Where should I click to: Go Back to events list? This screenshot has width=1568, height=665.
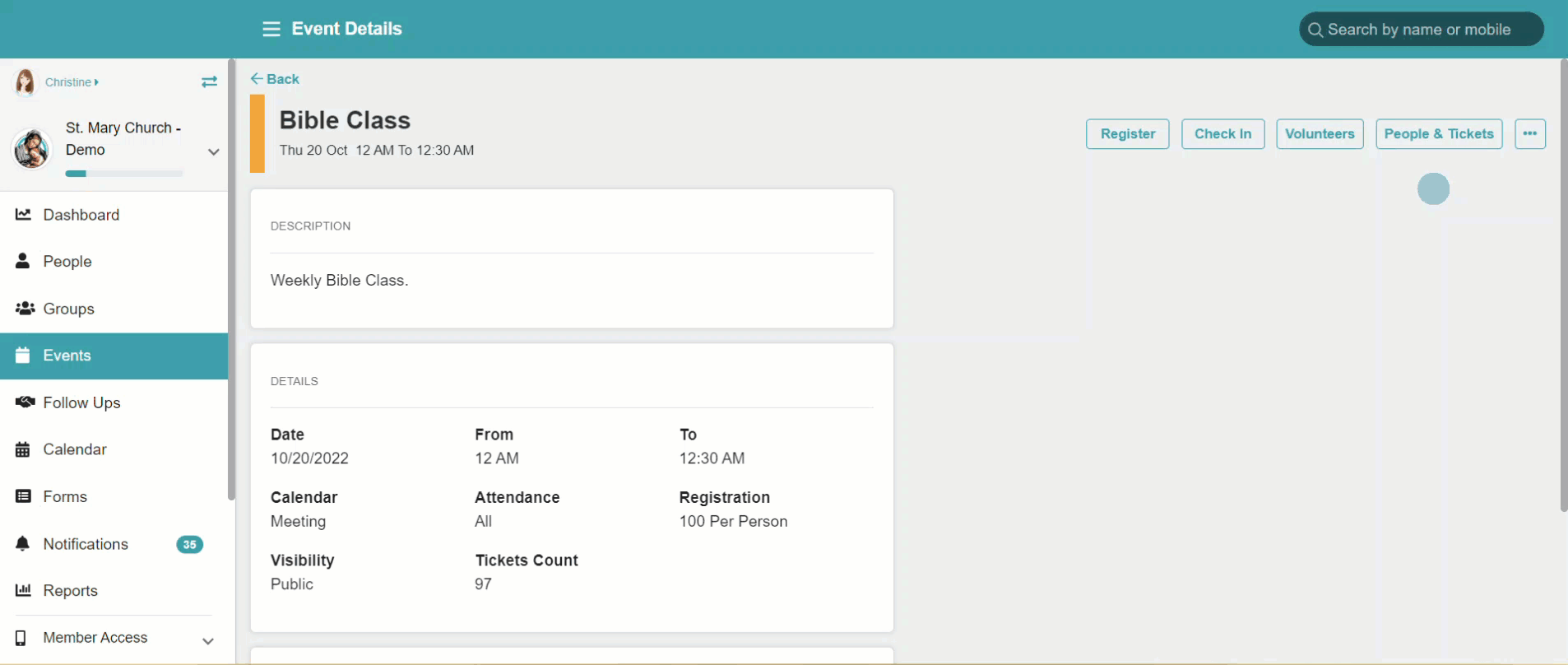click(x=276, y=79)
